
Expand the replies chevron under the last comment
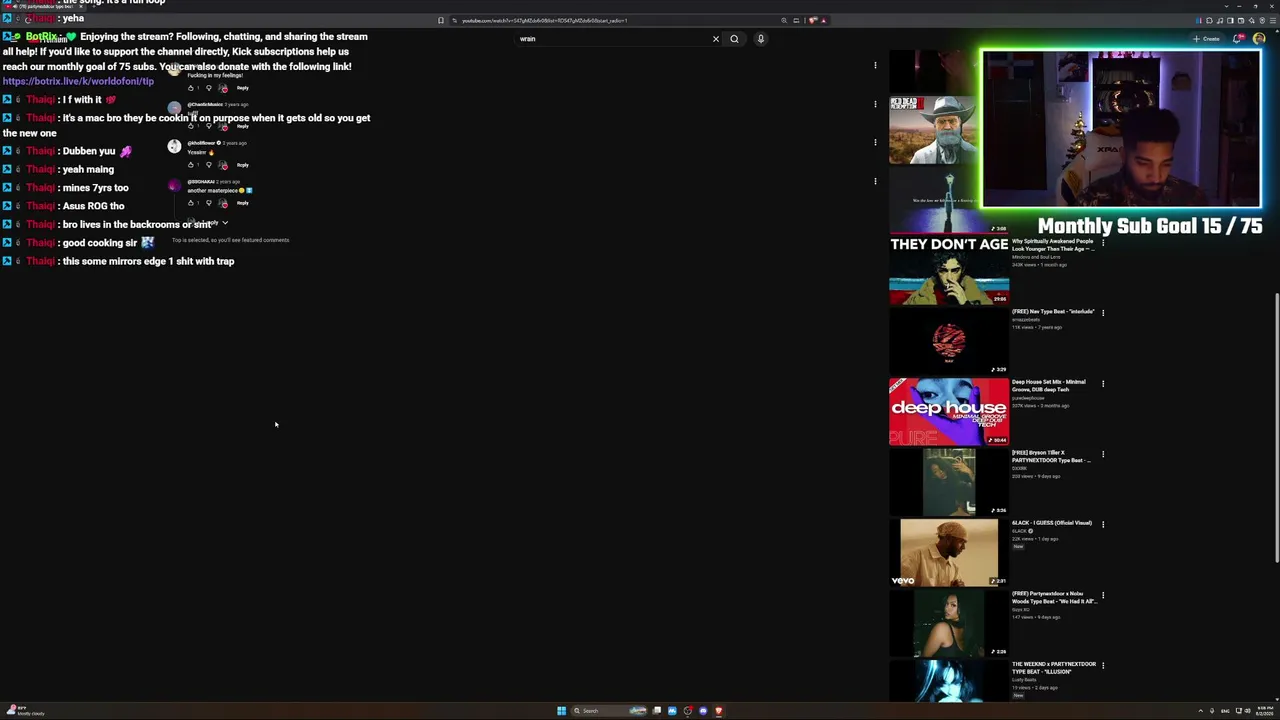click(x=225, y=223)
